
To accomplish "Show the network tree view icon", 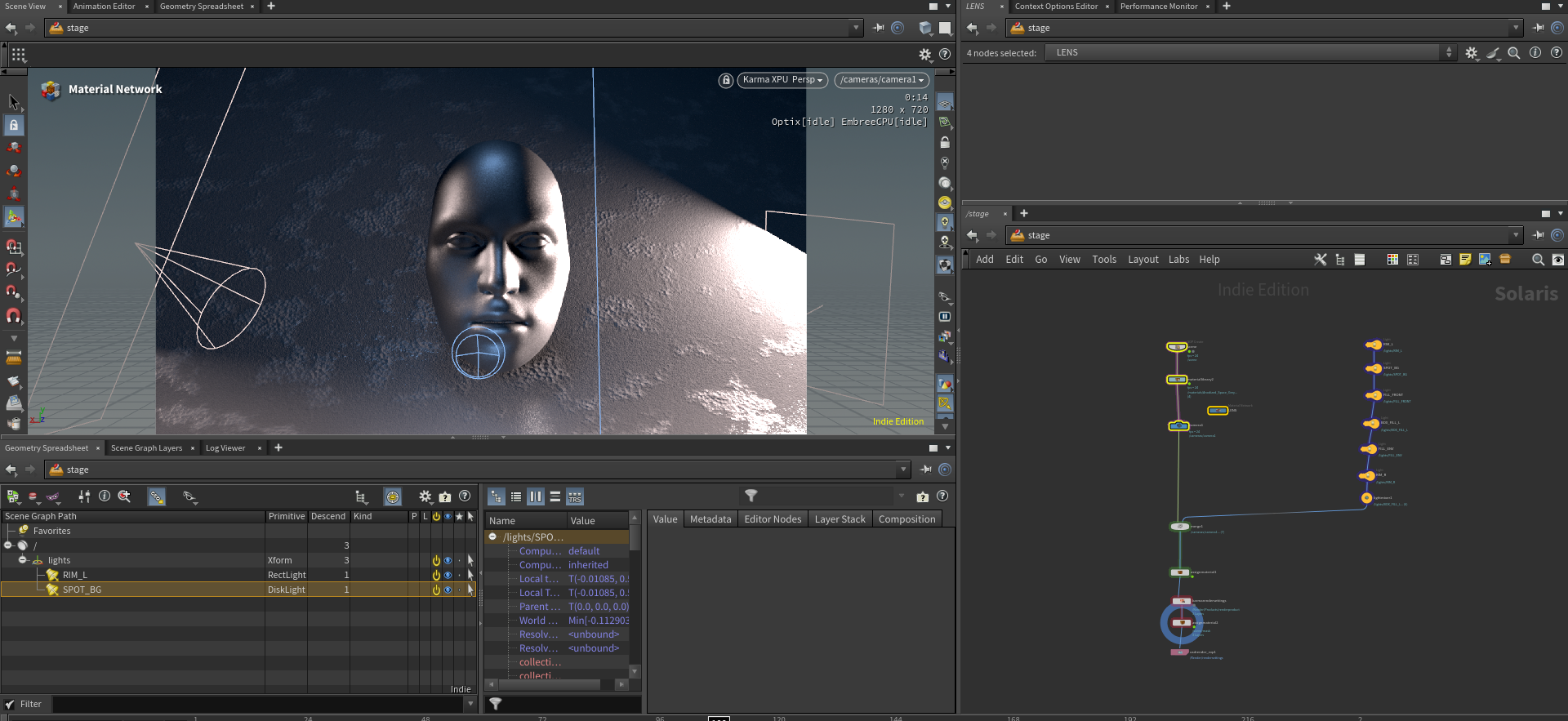I will point(1340,260).
